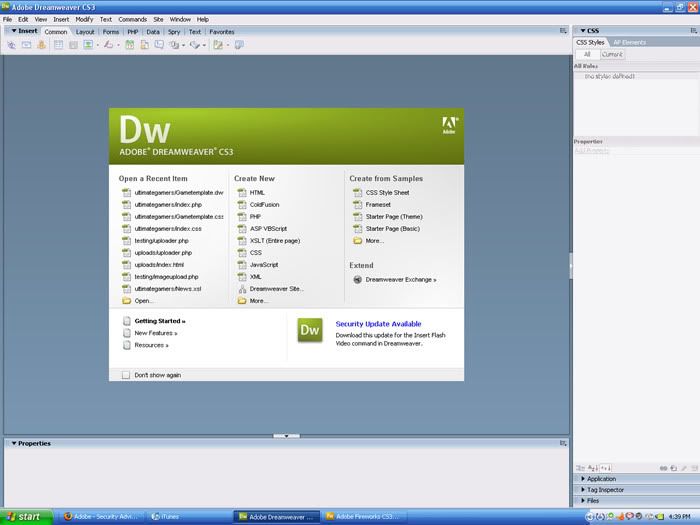
Task: Toggle All view in CSS Styles
Action: pyautogui.click(x=587, y=54)
